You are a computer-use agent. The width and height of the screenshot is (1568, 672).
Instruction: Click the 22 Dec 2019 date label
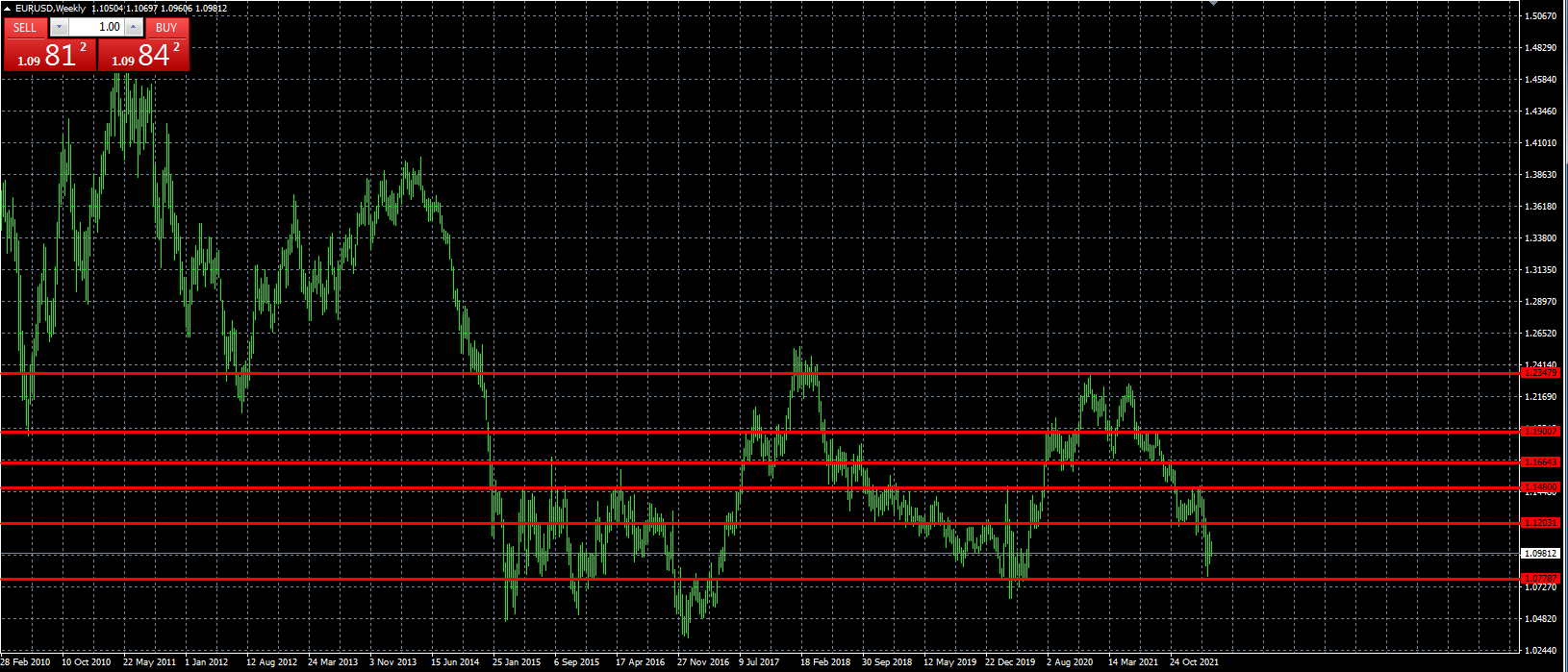tap(1010, 662)
